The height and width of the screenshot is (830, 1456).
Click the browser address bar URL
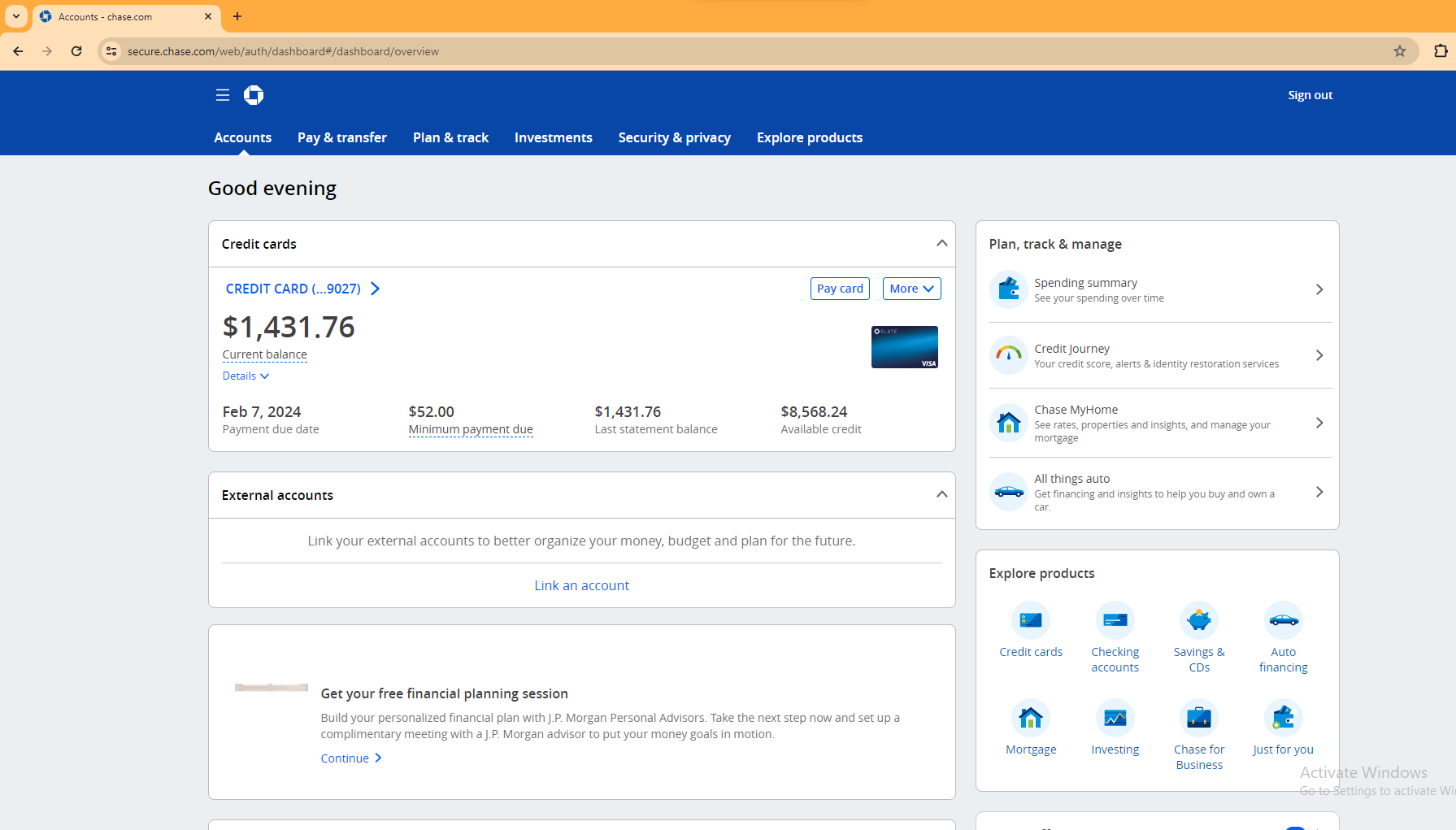pos(283,51)
